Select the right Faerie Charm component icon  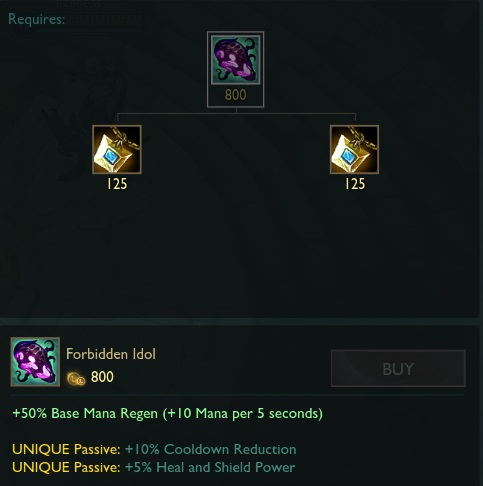pyautogui.click(x=354, y=149)
